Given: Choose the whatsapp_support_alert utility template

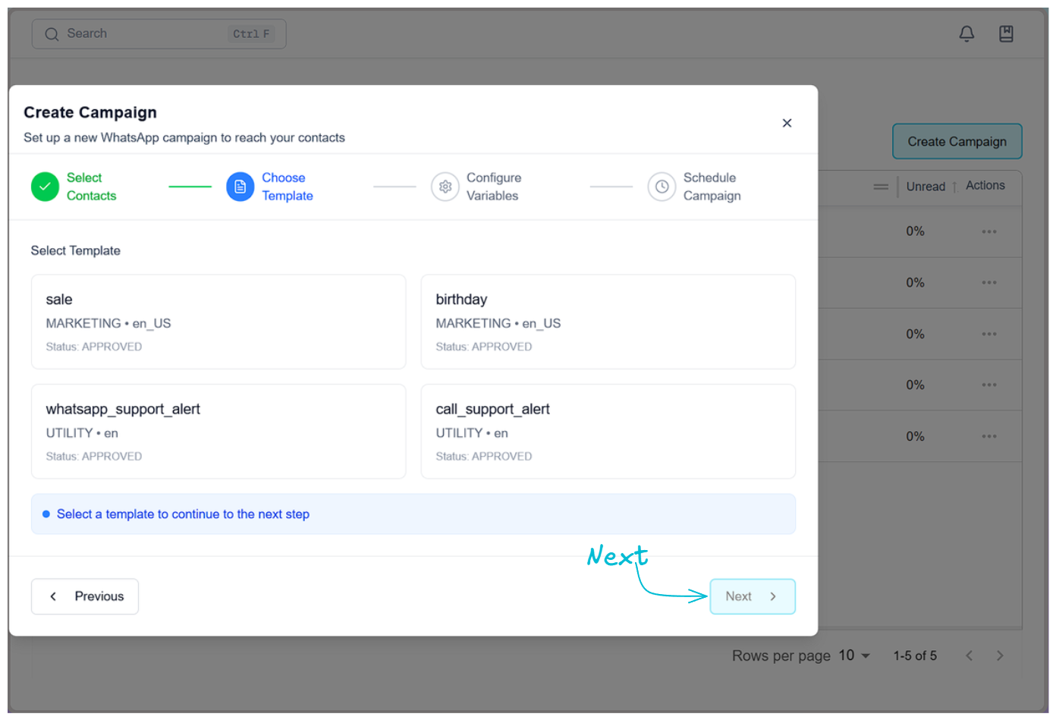Looking at the screenshot, I should click(218, 431).
